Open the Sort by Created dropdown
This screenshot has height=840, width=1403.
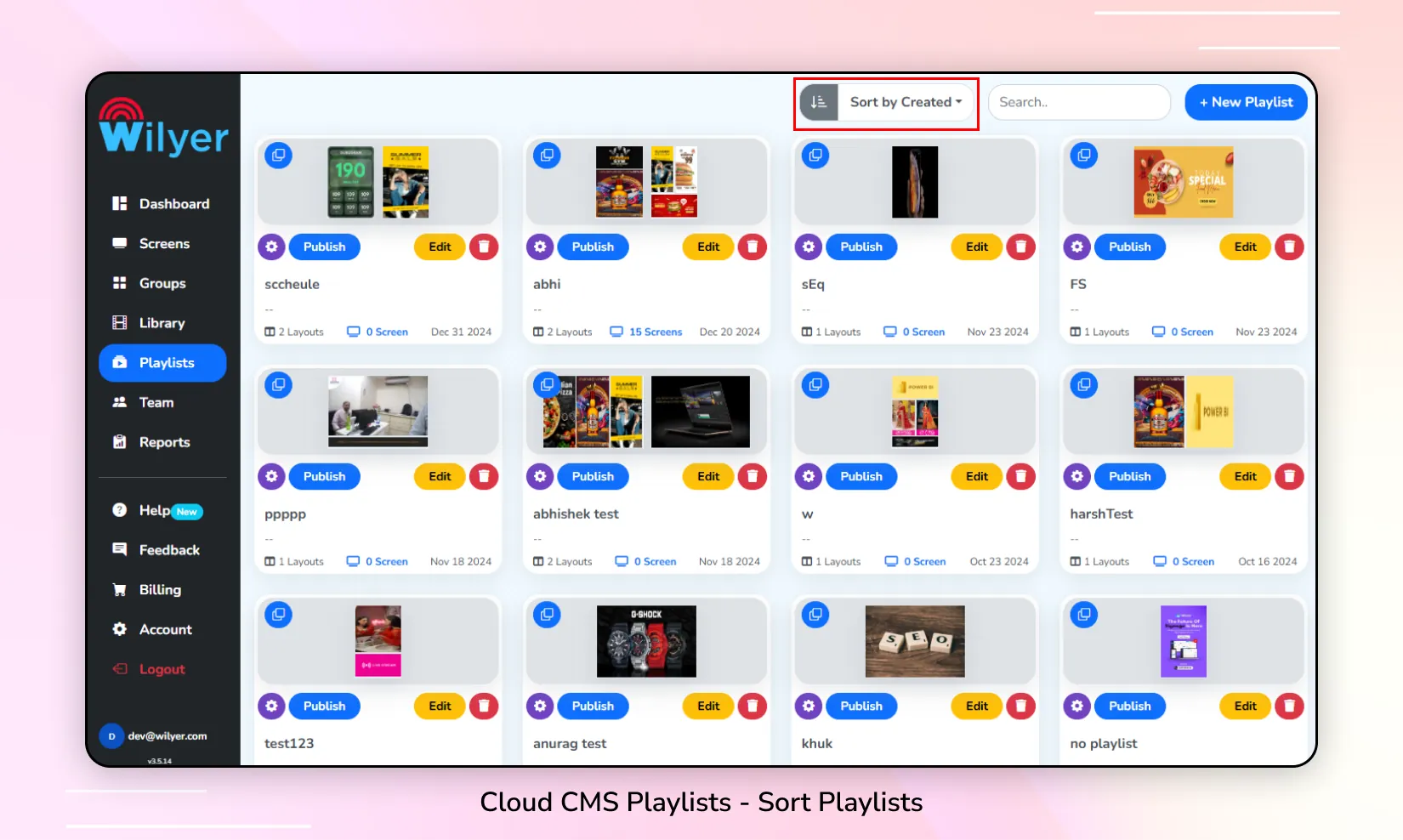point(906,102)
